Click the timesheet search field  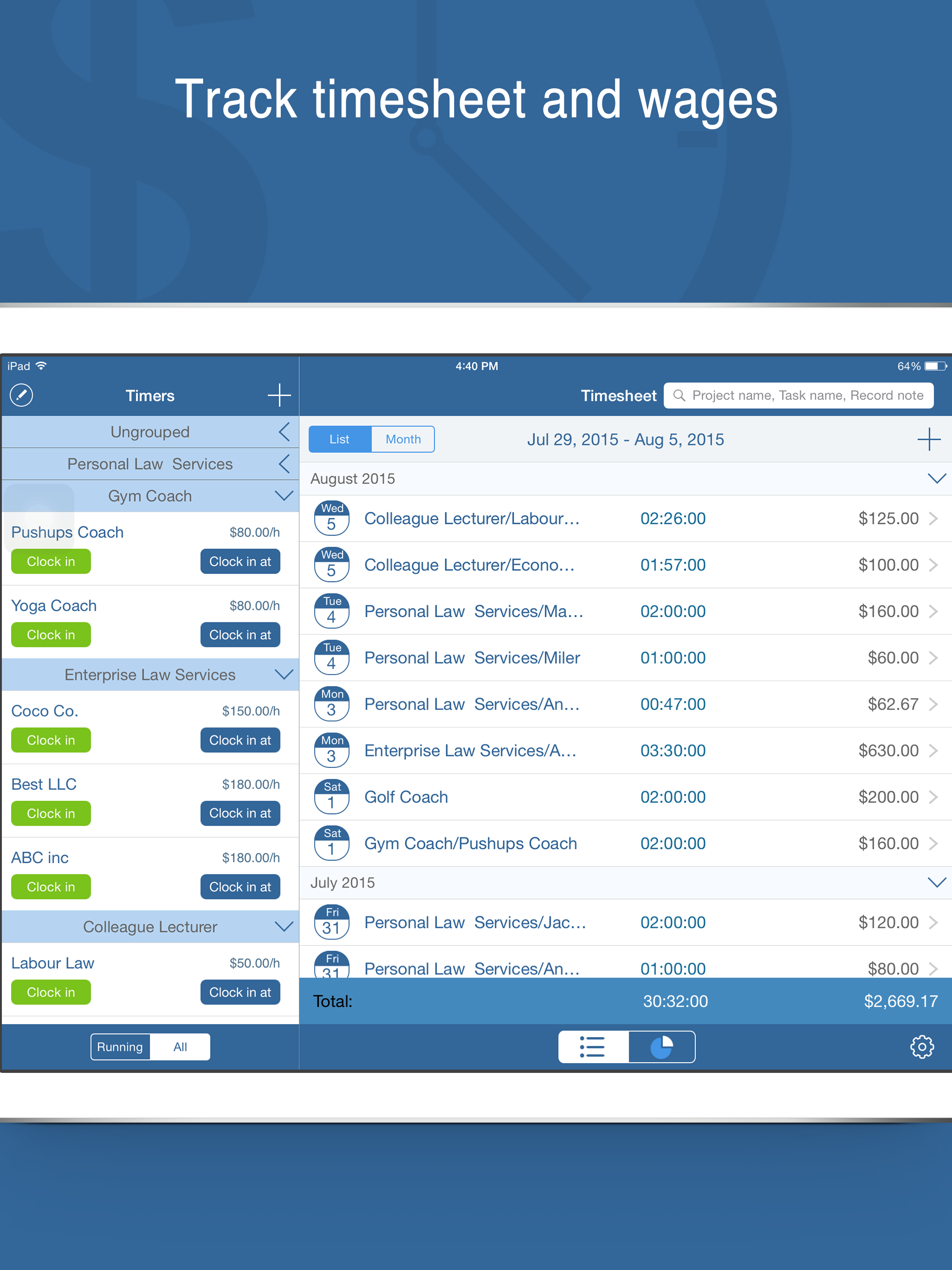pyautogui.click(x=798, y=396)
